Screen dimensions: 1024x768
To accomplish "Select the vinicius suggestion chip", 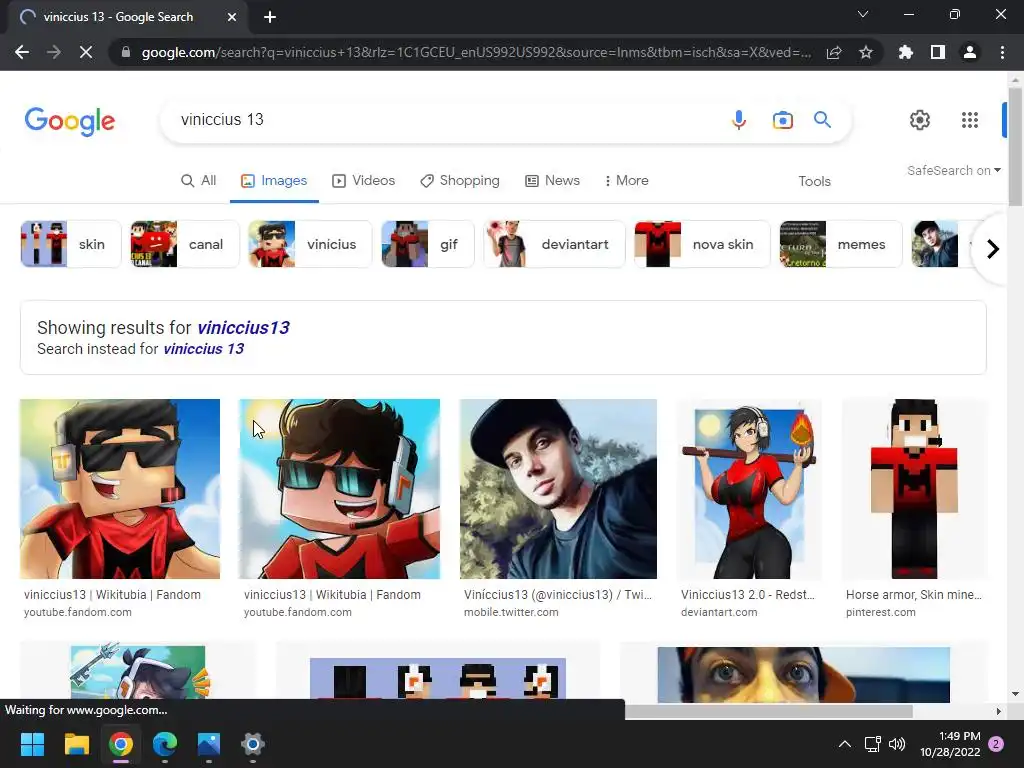I will [x=310, y=244].
